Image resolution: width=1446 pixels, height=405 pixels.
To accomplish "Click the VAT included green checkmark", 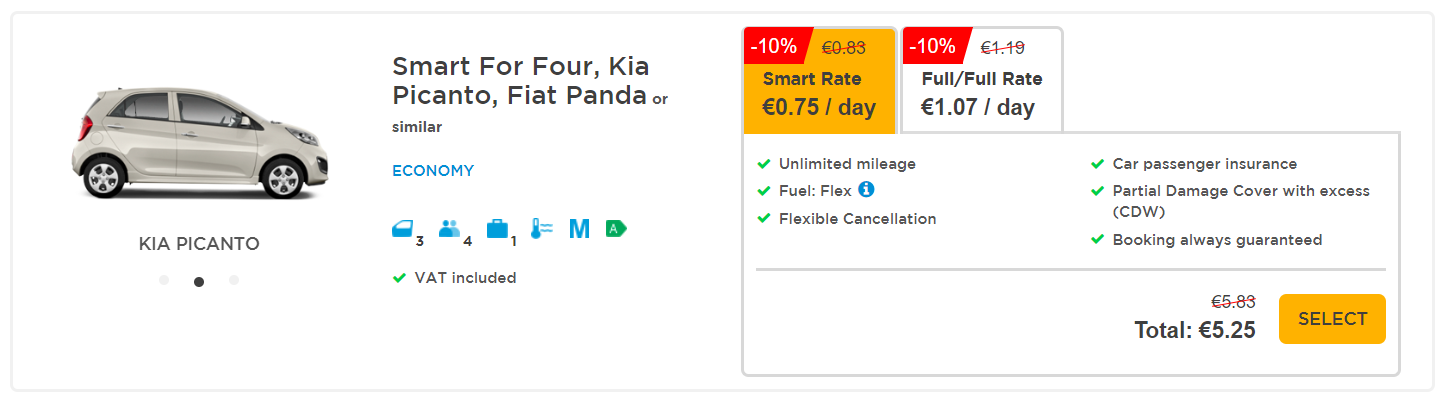I will coord(400,278).
